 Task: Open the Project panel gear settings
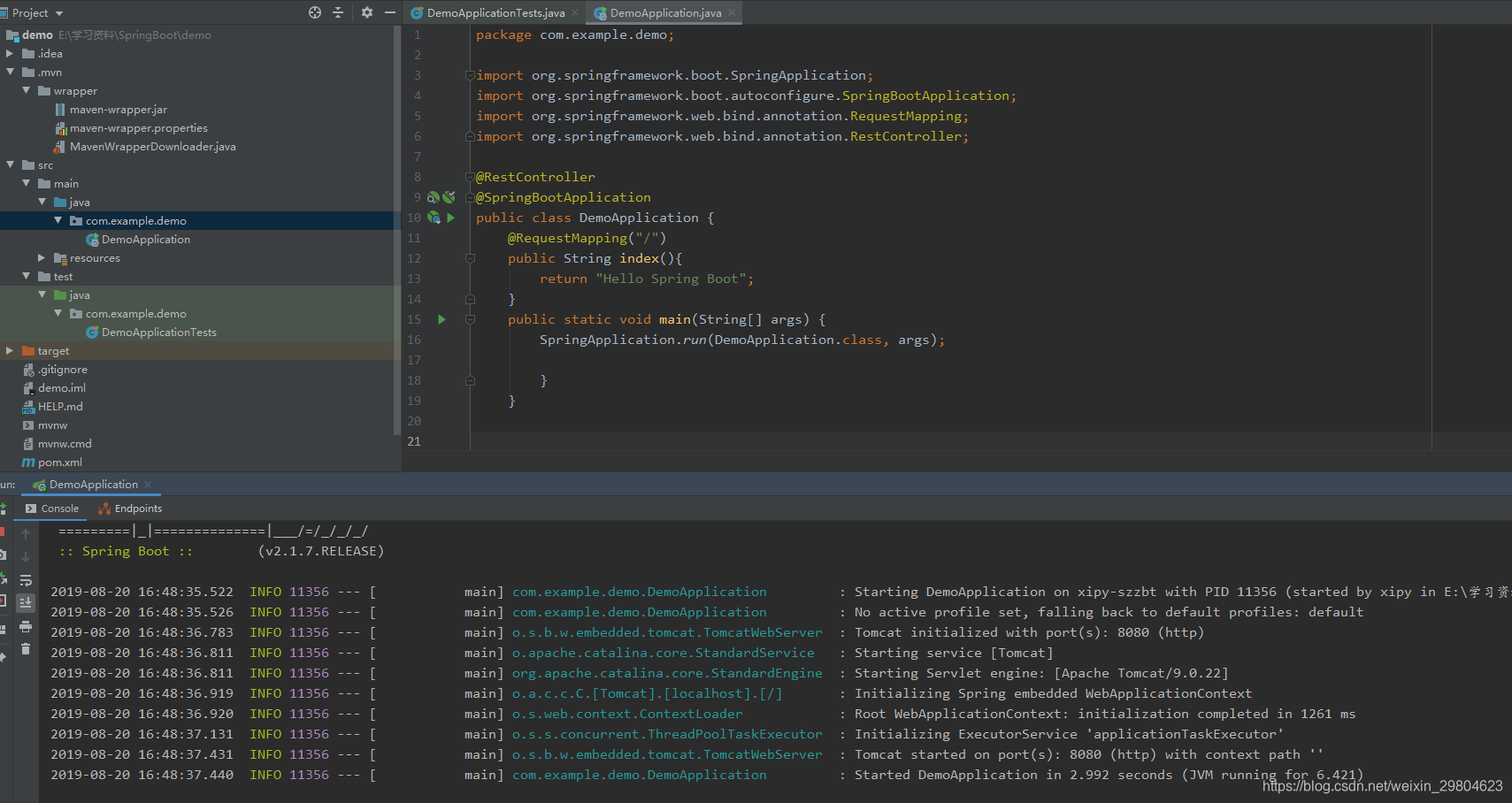[367, 12]
